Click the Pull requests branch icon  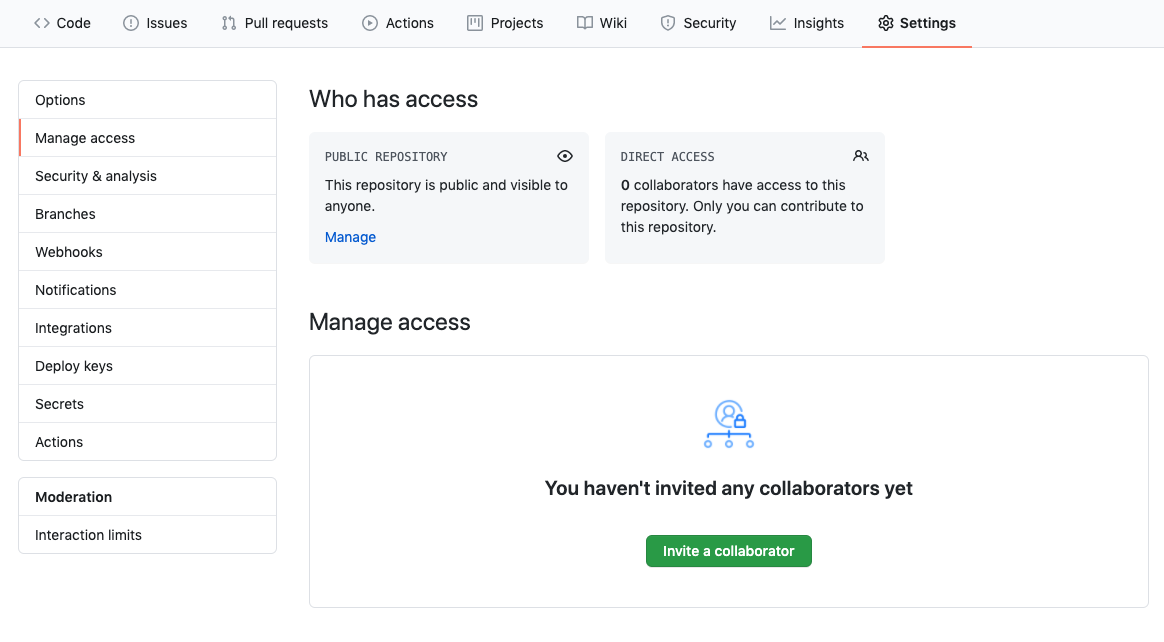click(229, 23)
